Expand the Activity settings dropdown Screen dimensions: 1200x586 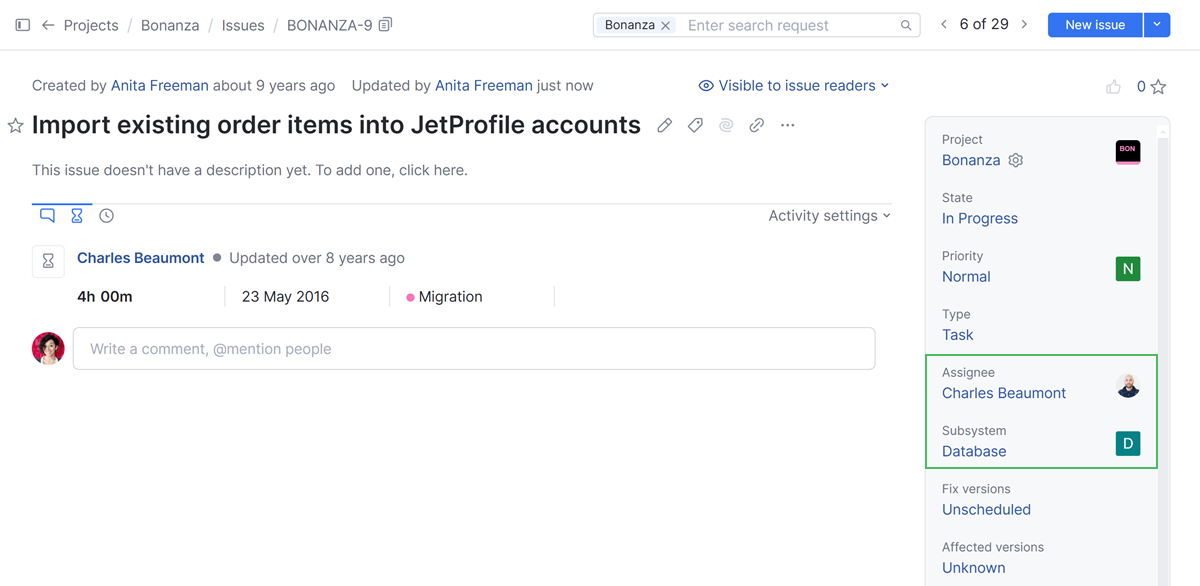(x=829, y=216)
